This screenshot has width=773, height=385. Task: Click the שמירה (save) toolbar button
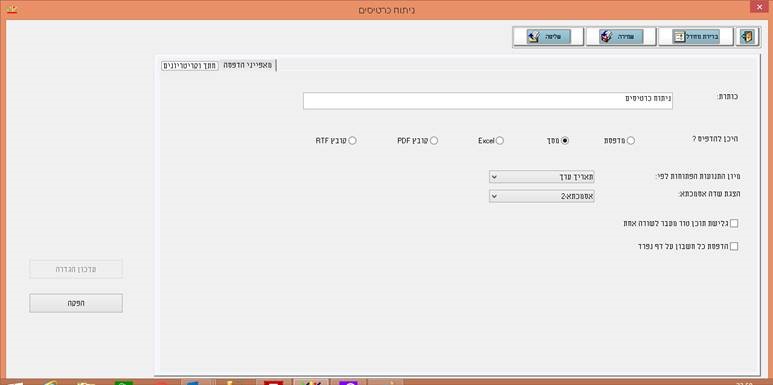(621, 37)
